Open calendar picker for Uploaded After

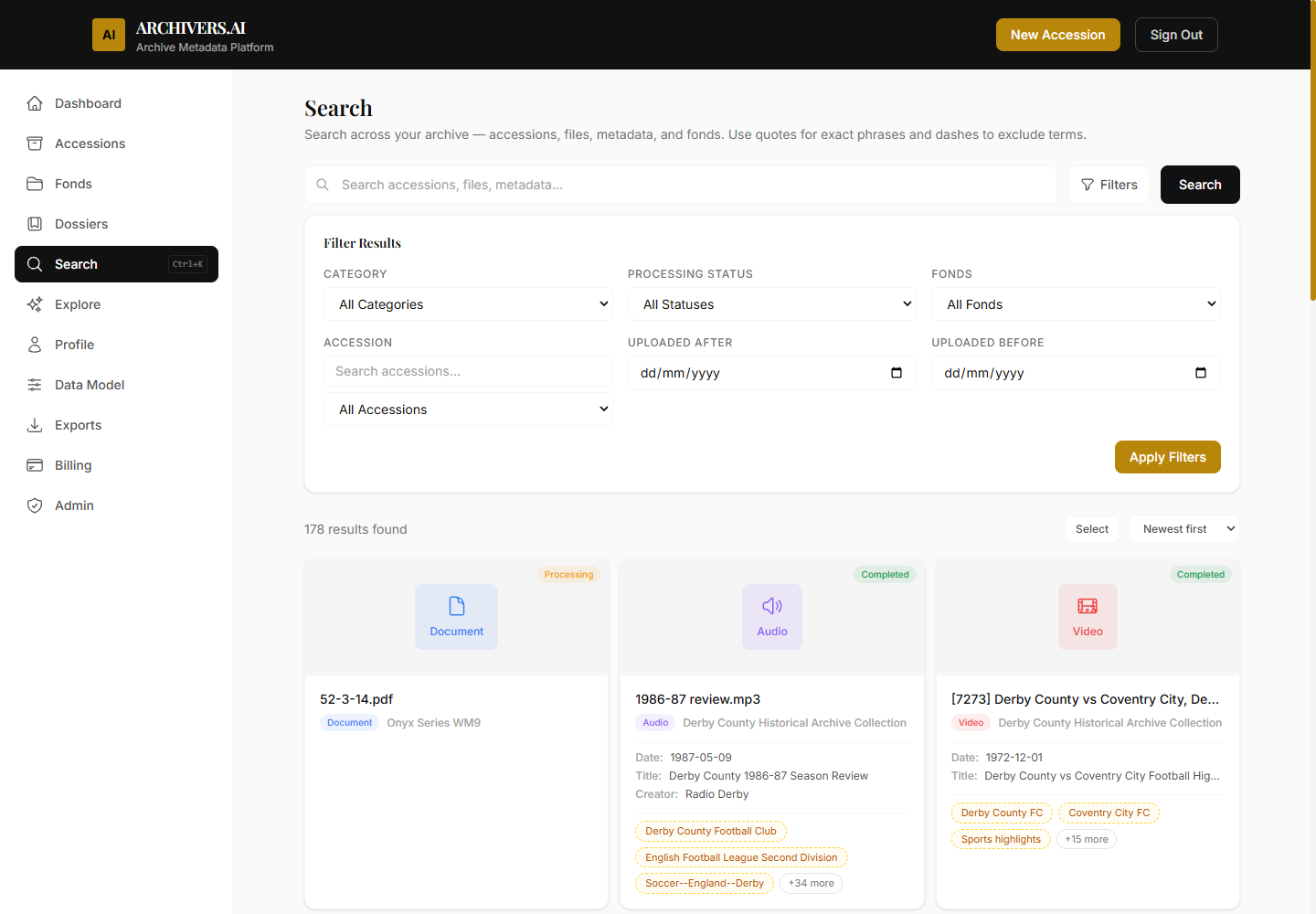[x=897, y=373]
